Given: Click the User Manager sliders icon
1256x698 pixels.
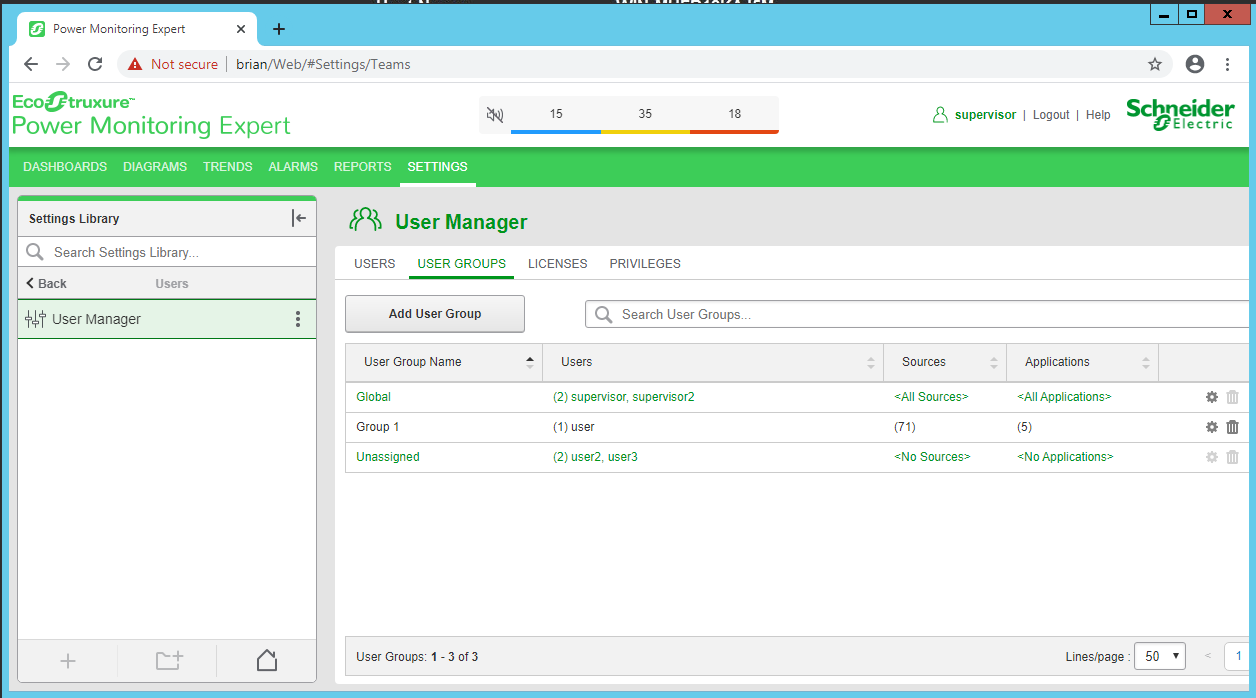Looking at the screenshot, I should pos(35,319).
